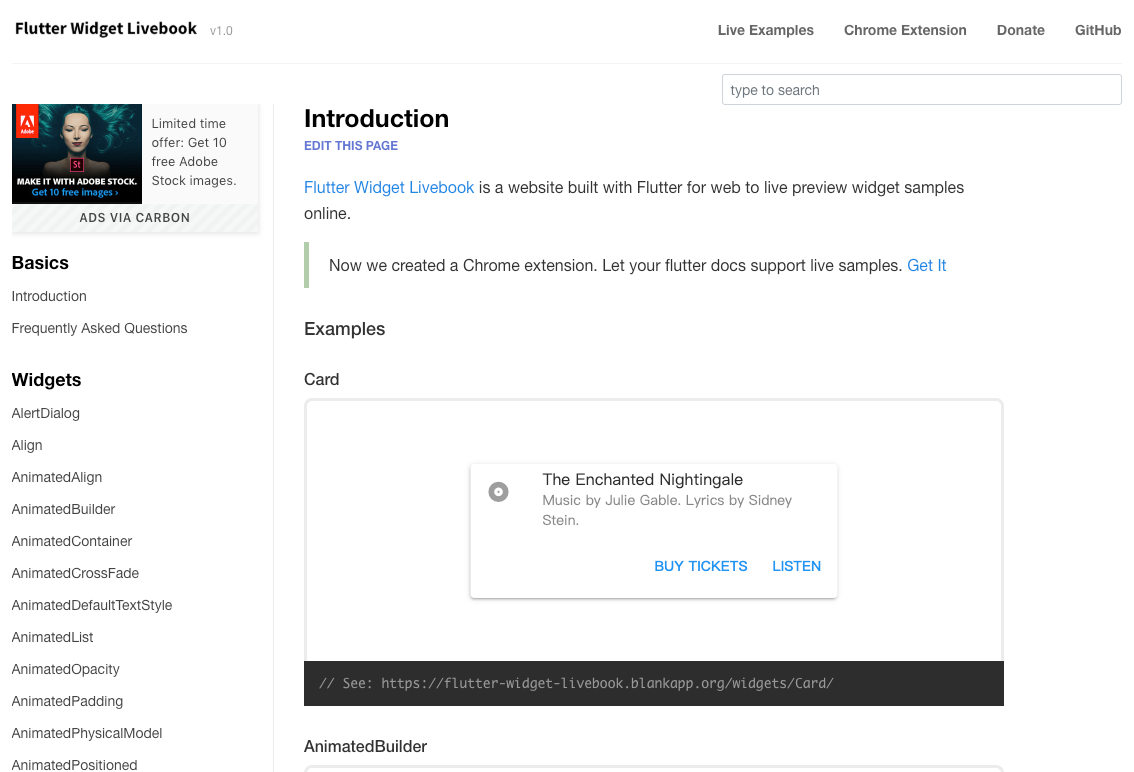
Task: Open Live Examples in top navigation
Action: click(x=765, y=30)
